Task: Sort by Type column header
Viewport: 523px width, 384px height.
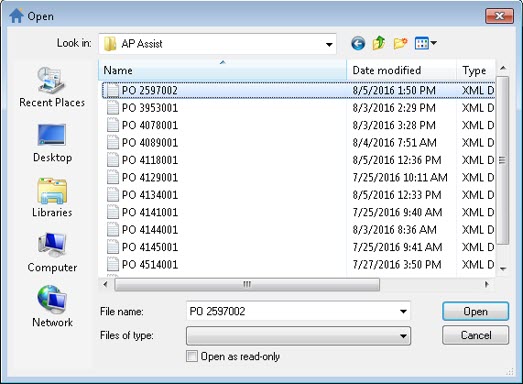Action: [476, 70]
